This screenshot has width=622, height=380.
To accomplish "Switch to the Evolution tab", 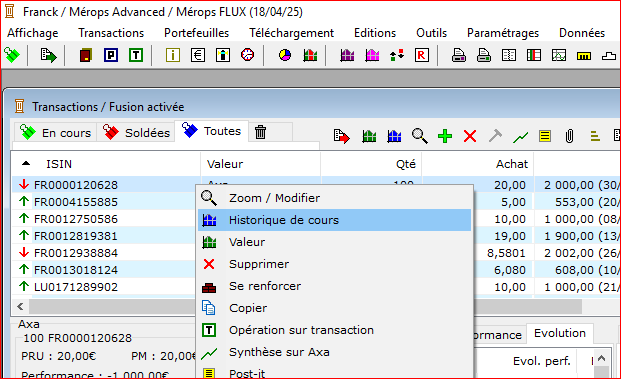I will [560, 333].
